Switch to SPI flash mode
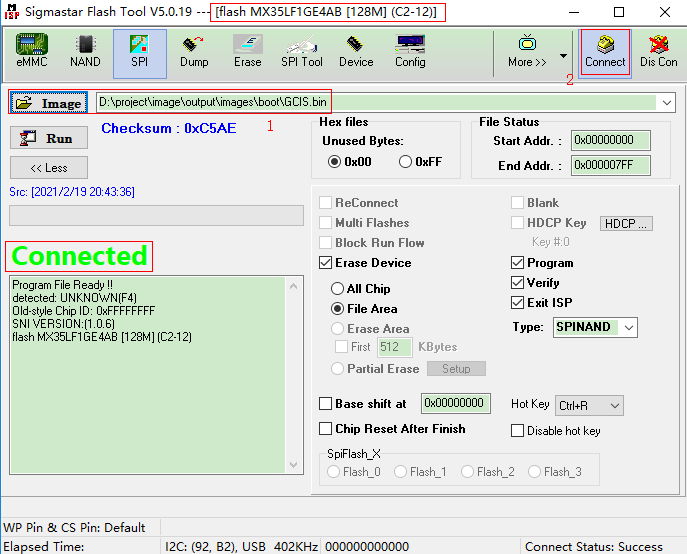The image size is (687, 554). [x=140, y=53]
